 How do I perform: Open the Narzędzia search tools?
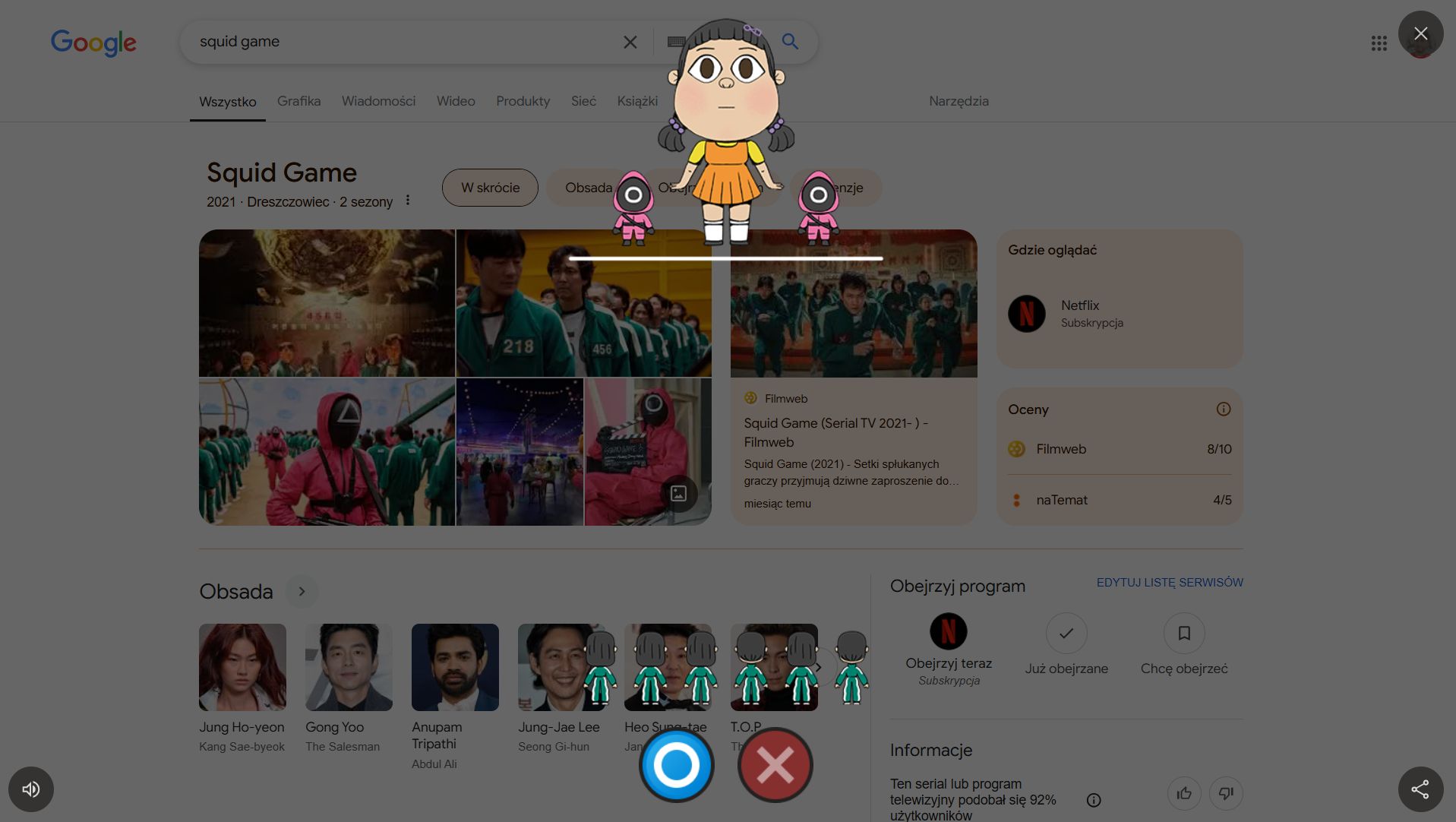pos(959,101)
